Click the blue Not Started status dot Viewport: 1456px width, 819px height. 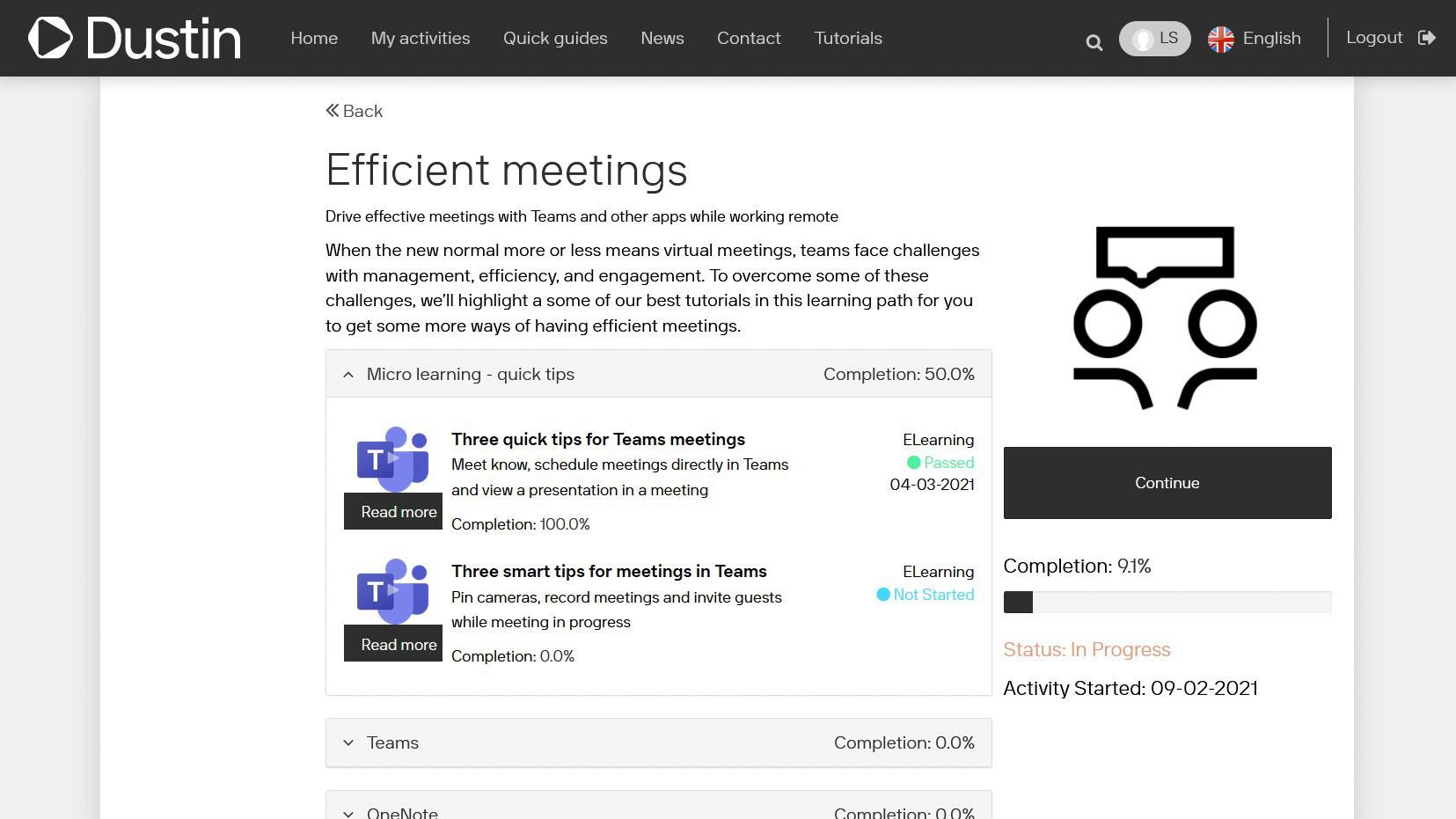(883, 595)
